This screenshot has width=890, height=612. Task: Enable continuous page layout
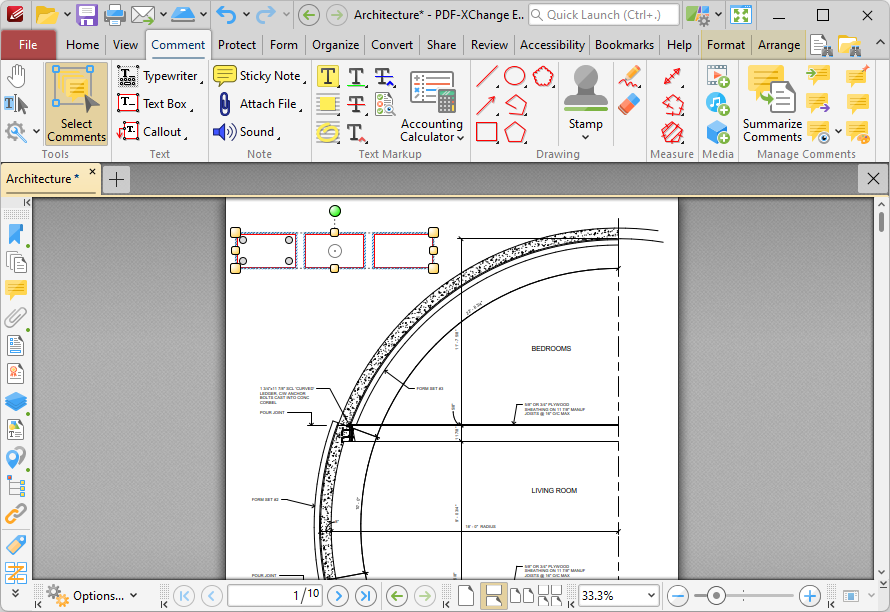click(493, 596)
